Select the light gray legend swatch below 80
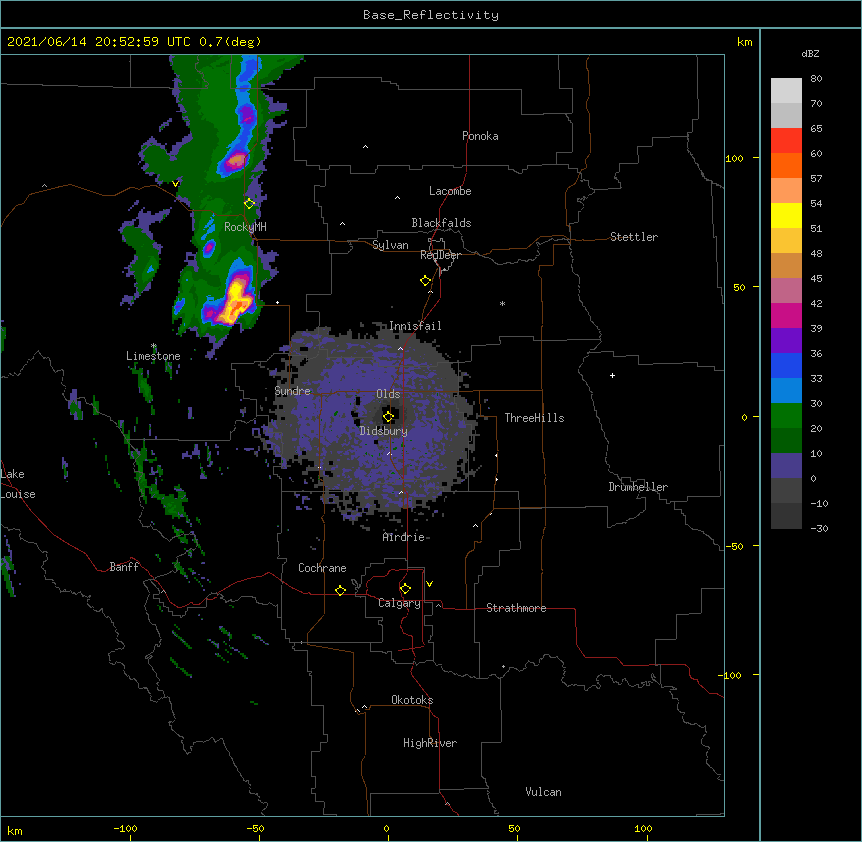862x842 pixels. pos(786,90)
